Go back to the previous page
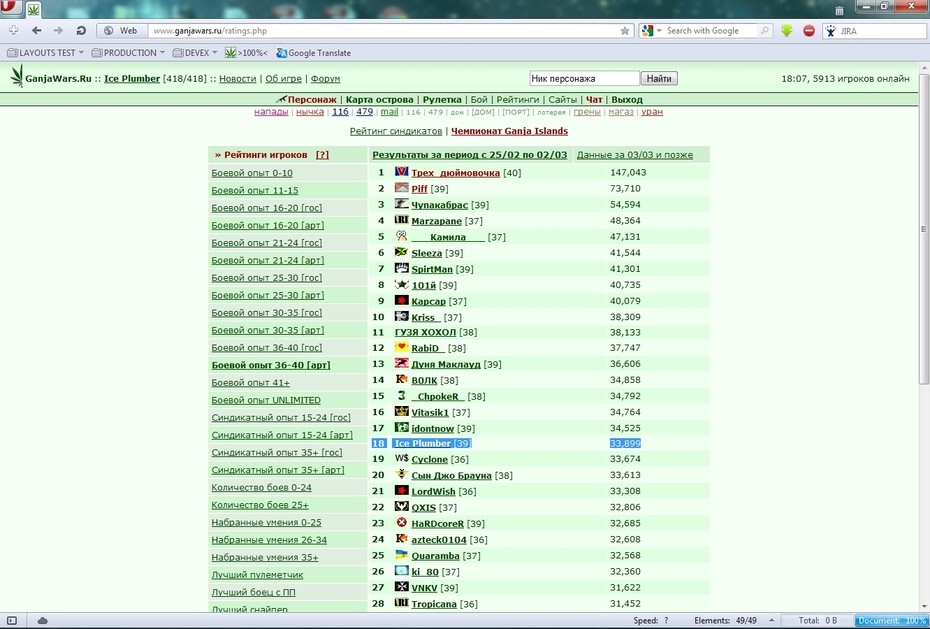The image size is (930, 629). (x=37, y=31)
